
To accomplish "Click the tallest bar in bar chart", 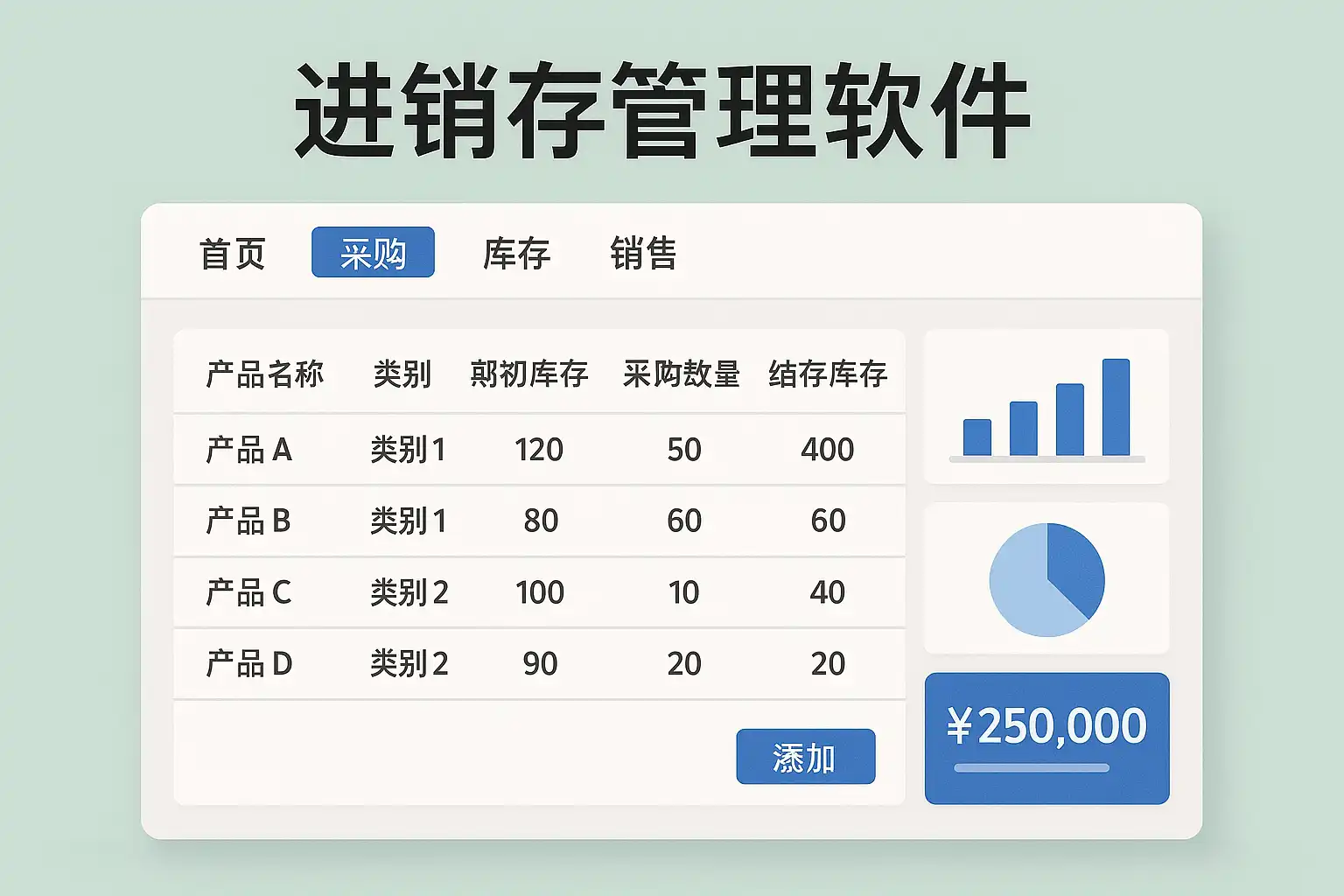I will (x=1116, y=408).
